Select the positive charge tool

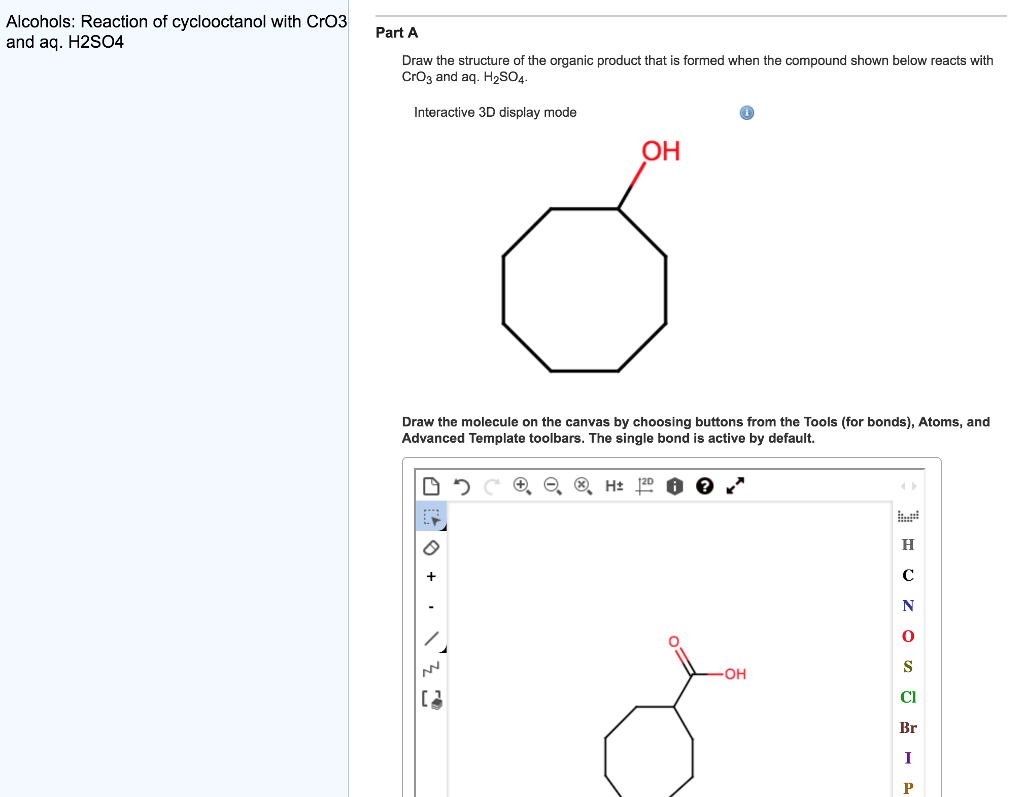pos(431,576)
